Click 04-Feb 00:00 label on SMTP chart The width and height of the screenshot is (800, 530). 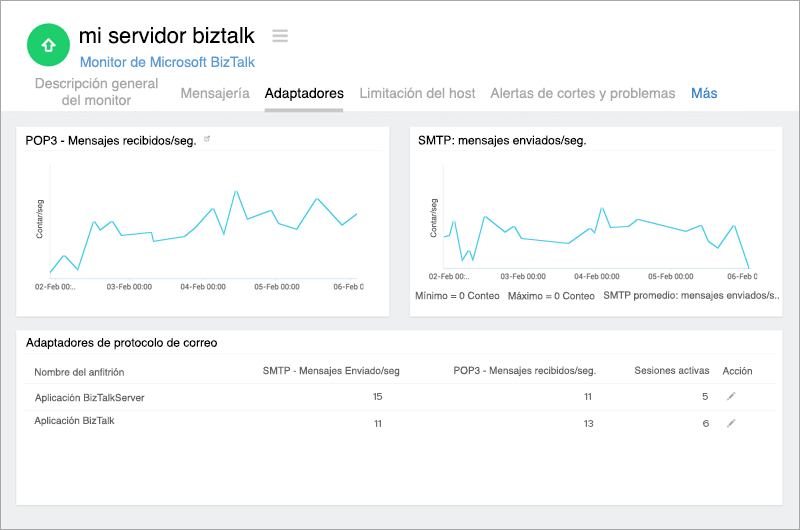point(596,276)
